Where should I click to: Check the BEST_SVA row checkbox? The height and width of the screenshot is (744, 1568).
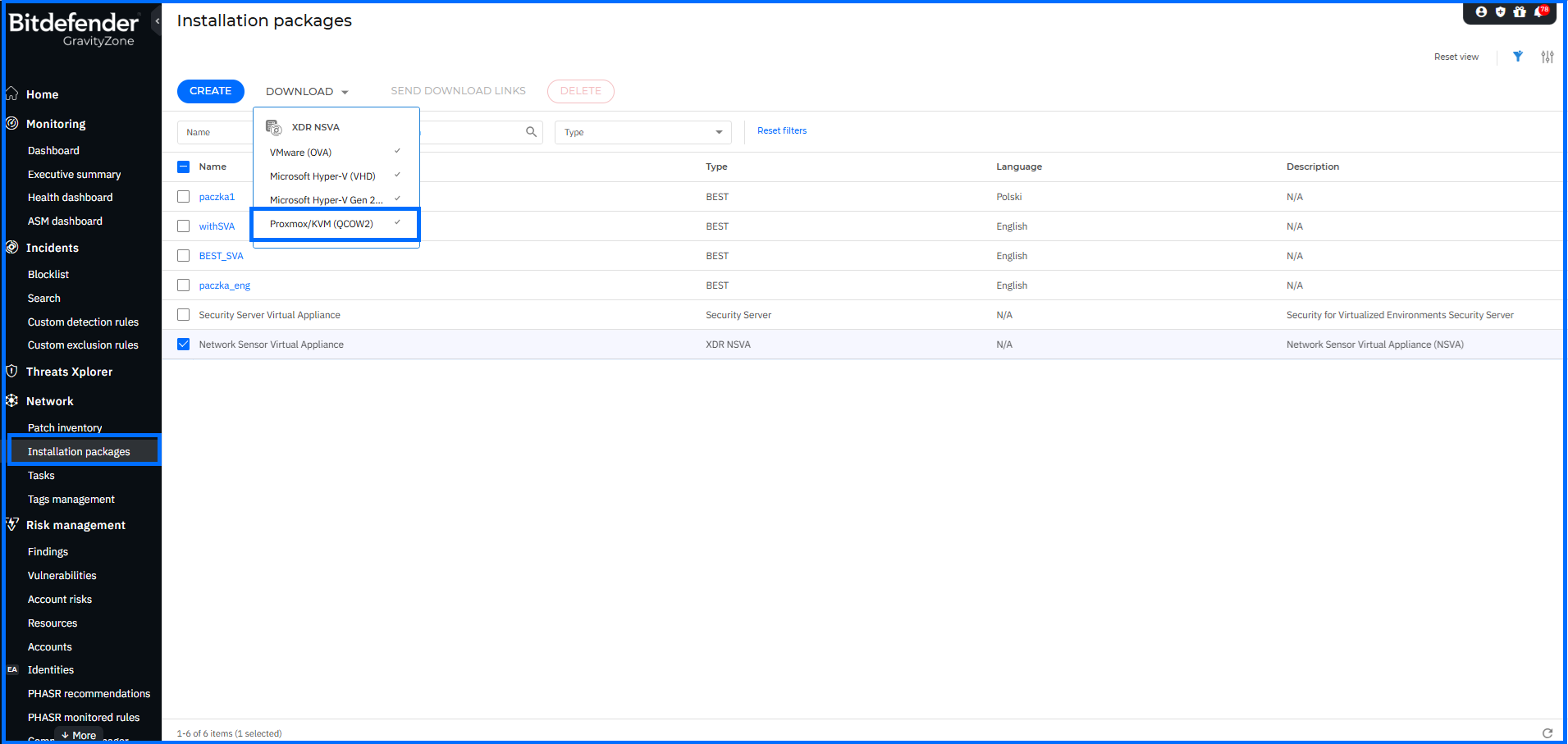point(184,256)
